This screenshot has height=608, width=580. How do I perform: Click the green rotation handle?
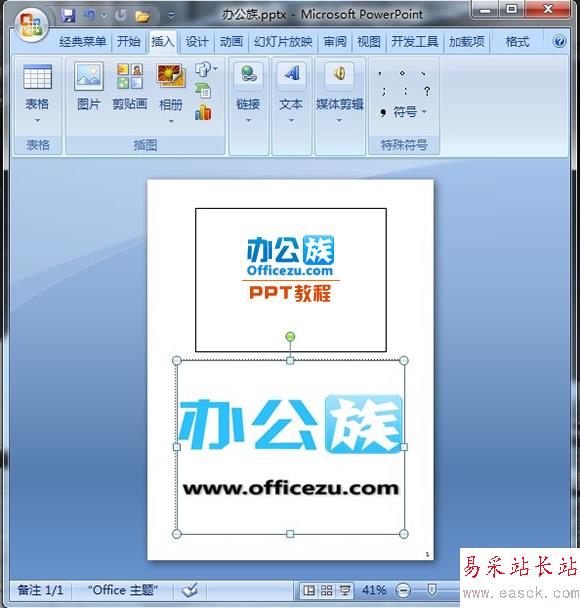point(290,337)
